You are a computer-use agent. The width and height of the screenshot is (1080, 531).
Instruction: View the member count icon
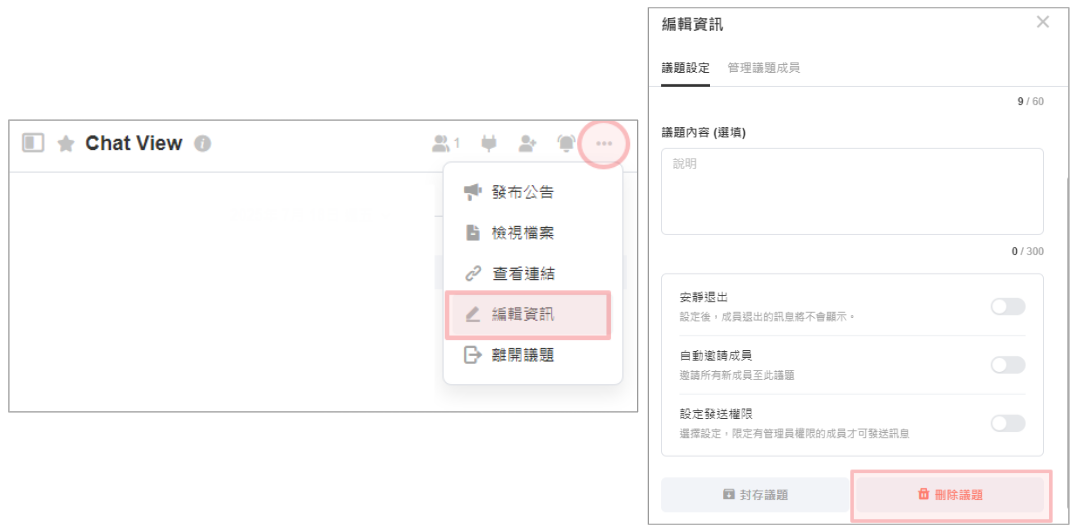(444, 144)
